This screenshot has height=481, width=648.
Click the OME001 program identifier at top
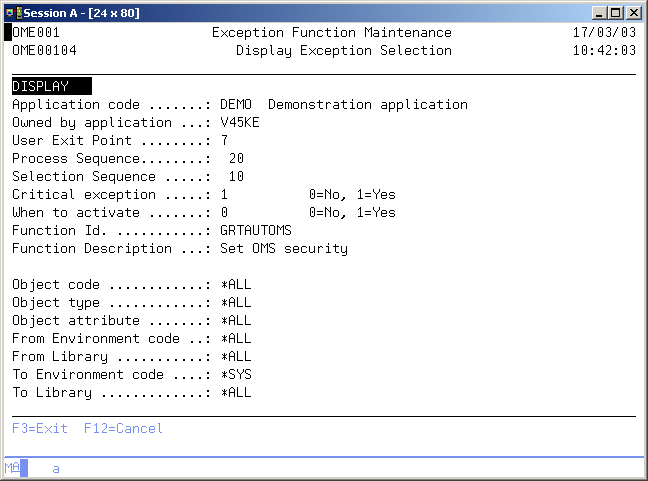coord(36,32)
